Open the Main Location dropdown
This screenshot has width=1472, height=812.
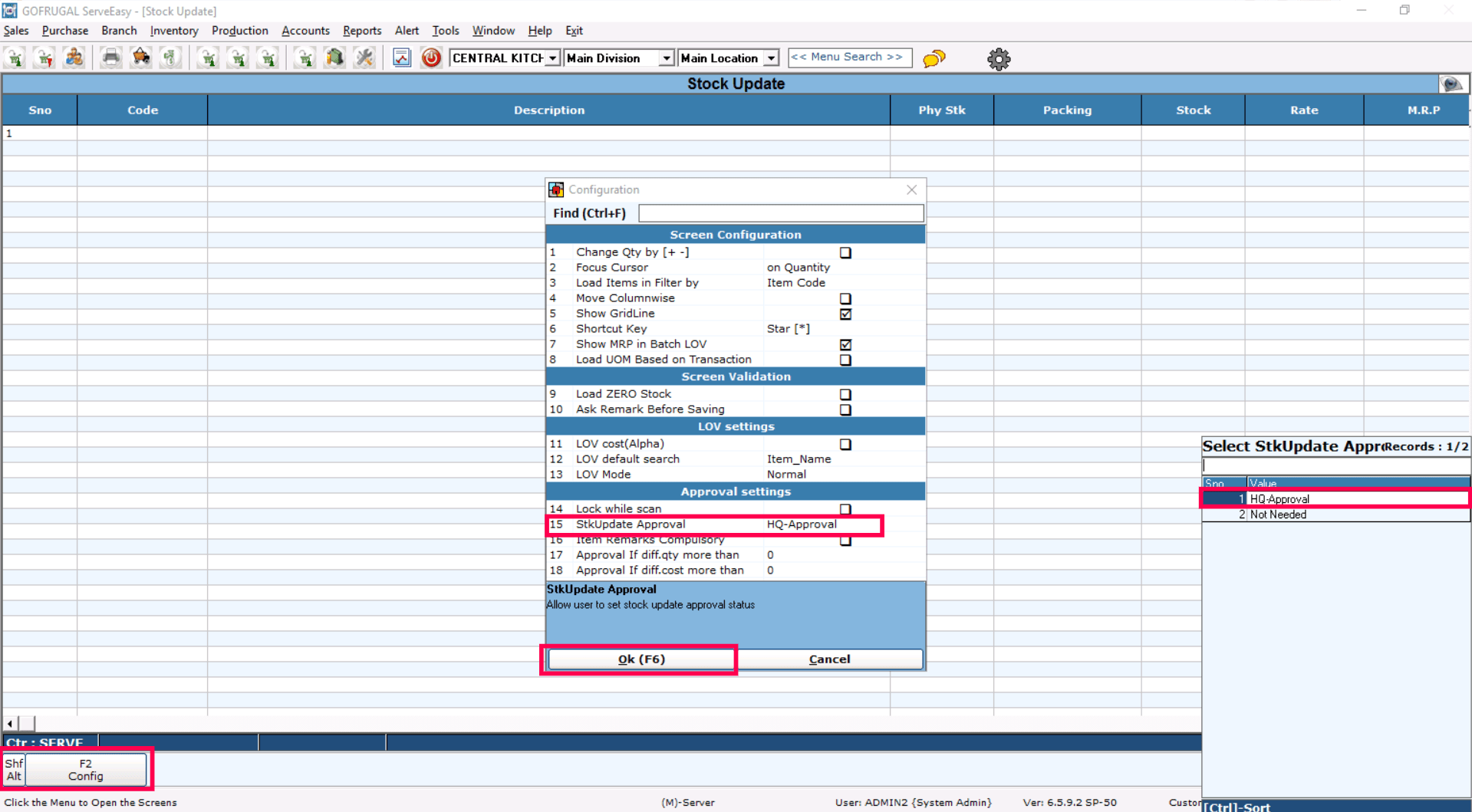pos(771,58)
